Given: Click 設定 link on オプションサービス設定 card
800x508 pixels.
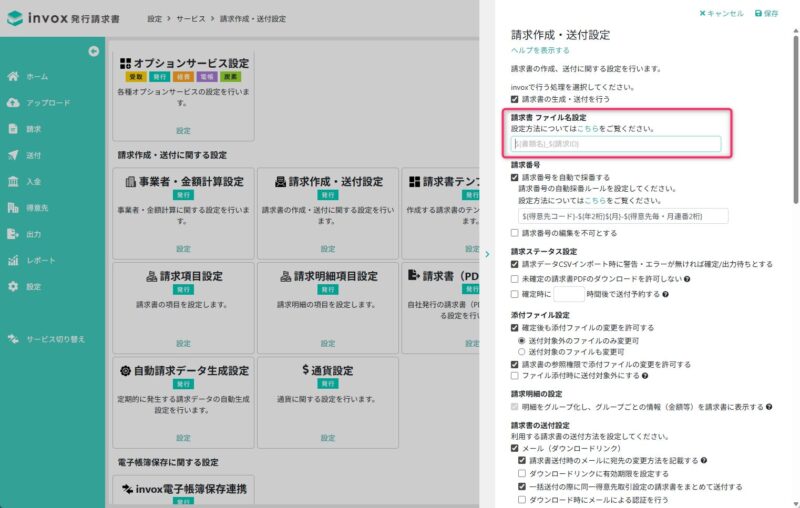Looking at the screenshot, I should click(183, 131).
